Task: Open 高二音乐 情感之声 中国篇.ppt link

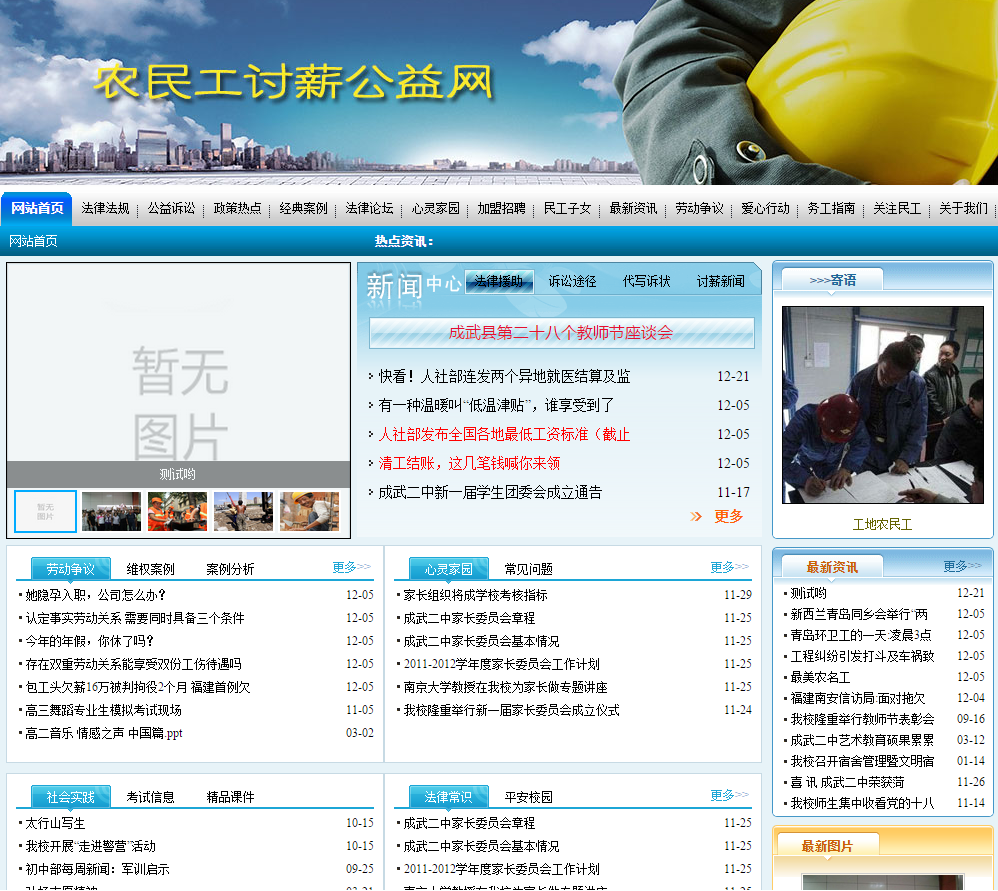Action: point(104,733)
